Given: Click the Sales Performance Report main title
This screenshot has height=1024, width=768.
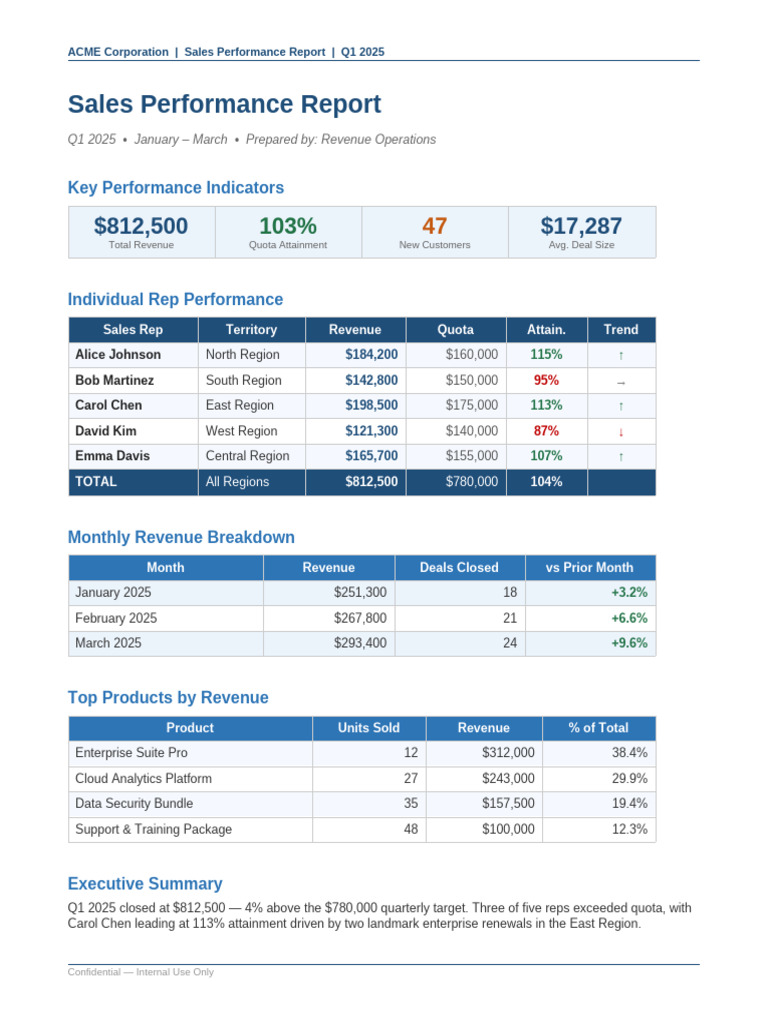Looking at the screenshot, I should pos(224,104).
